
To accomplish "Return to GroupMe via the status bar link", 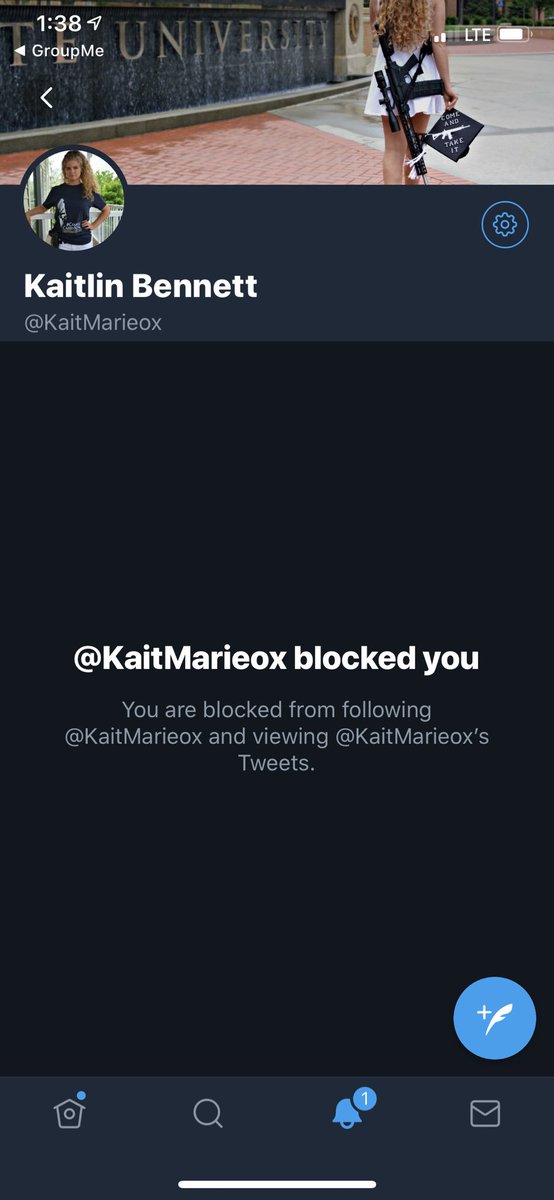I will tap(59, 50).
